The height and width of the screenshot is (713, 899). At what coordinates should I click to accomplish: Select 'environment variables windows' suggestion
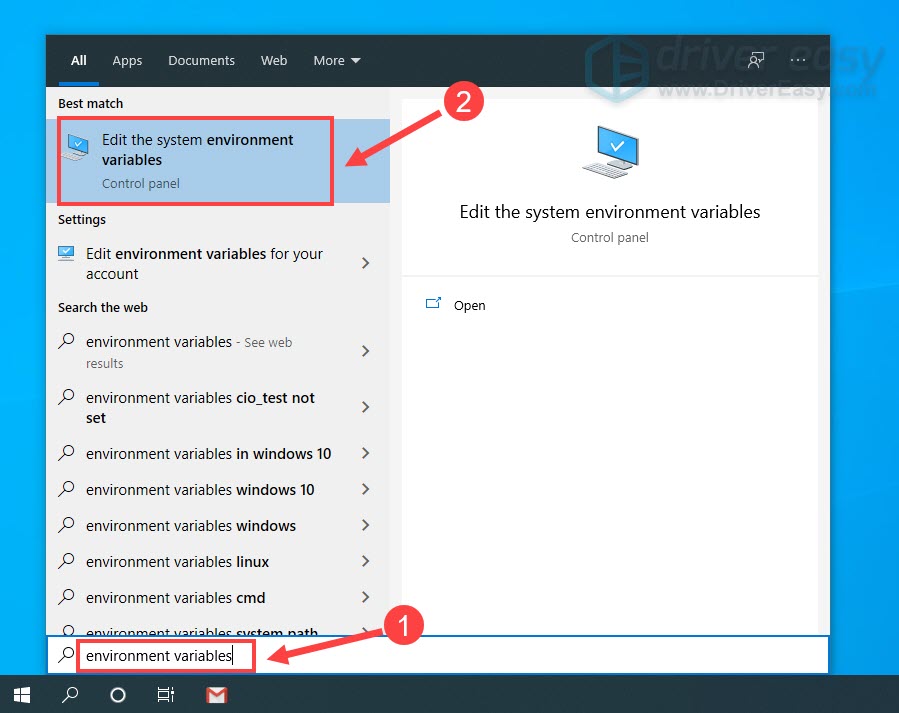(195, 526)
